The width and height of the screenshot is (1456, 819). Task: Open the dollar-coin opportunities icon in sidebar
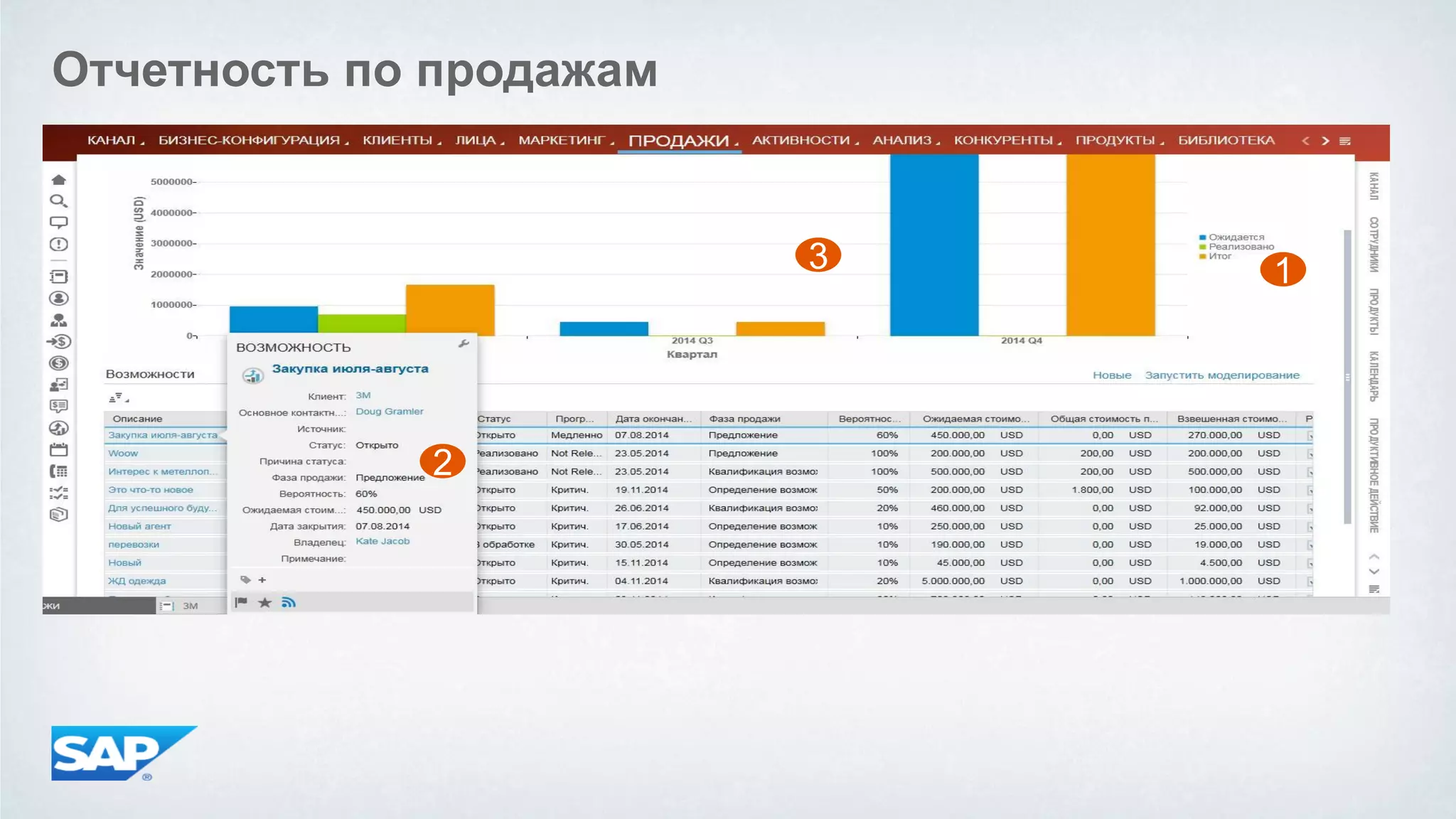tap(59, 363)
